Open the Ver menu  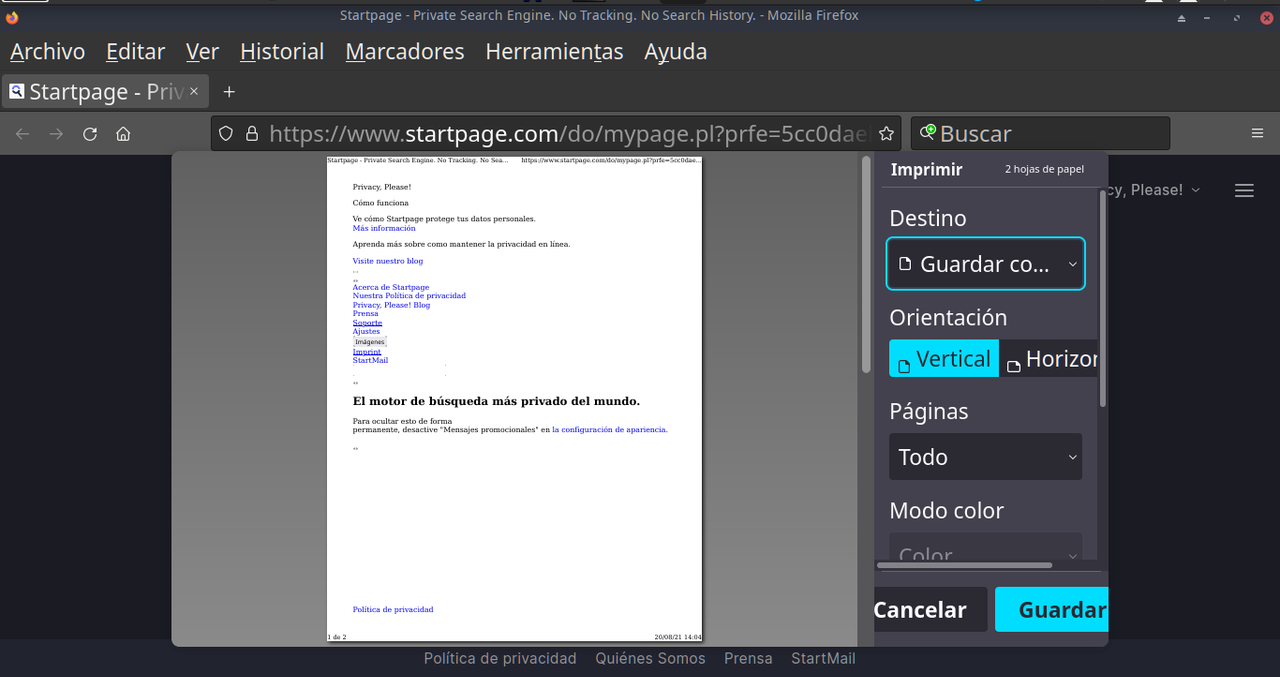pos(203,52)
